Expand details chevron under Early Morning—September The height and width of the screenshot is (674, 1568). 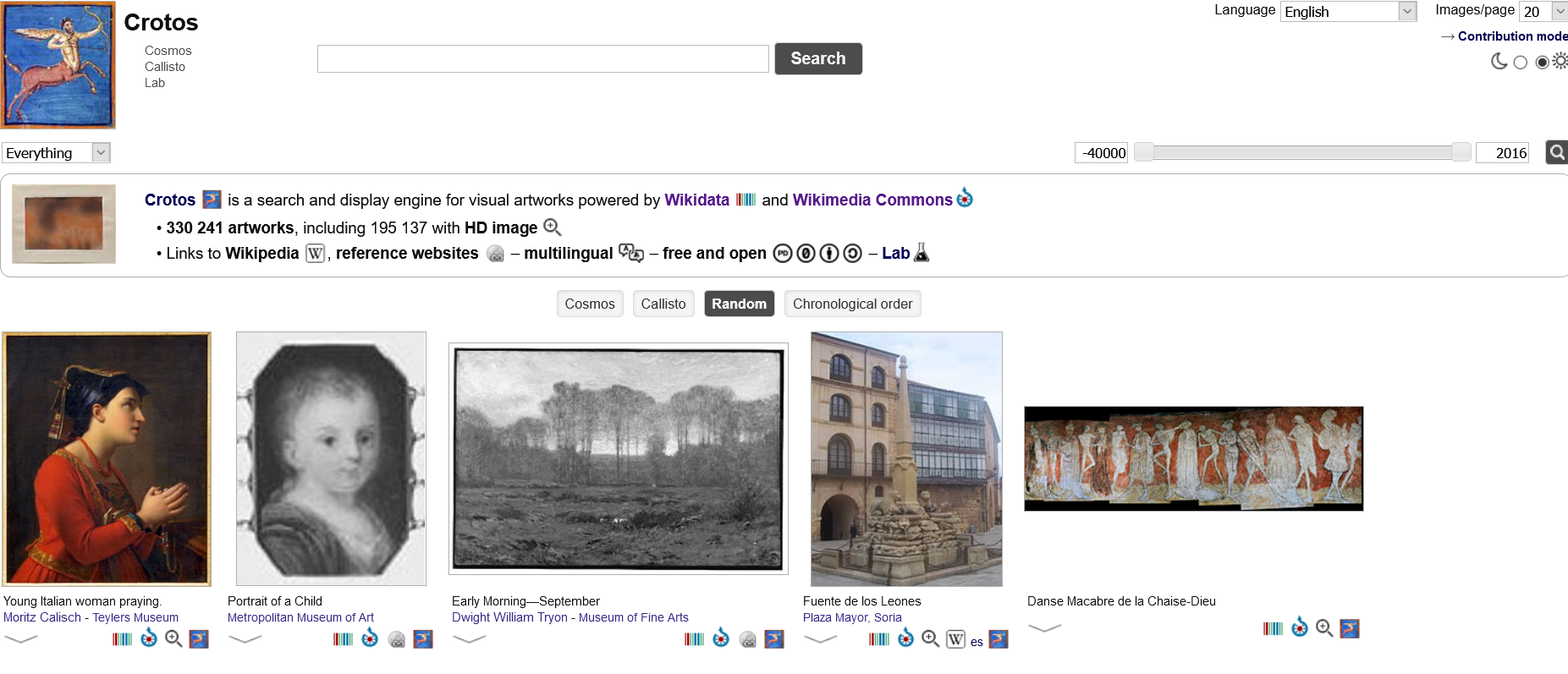tap(470, 638)
